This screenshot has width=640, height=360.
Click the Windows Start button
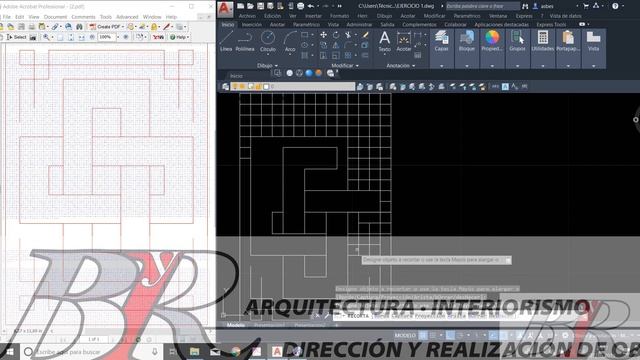click(9, 351)
